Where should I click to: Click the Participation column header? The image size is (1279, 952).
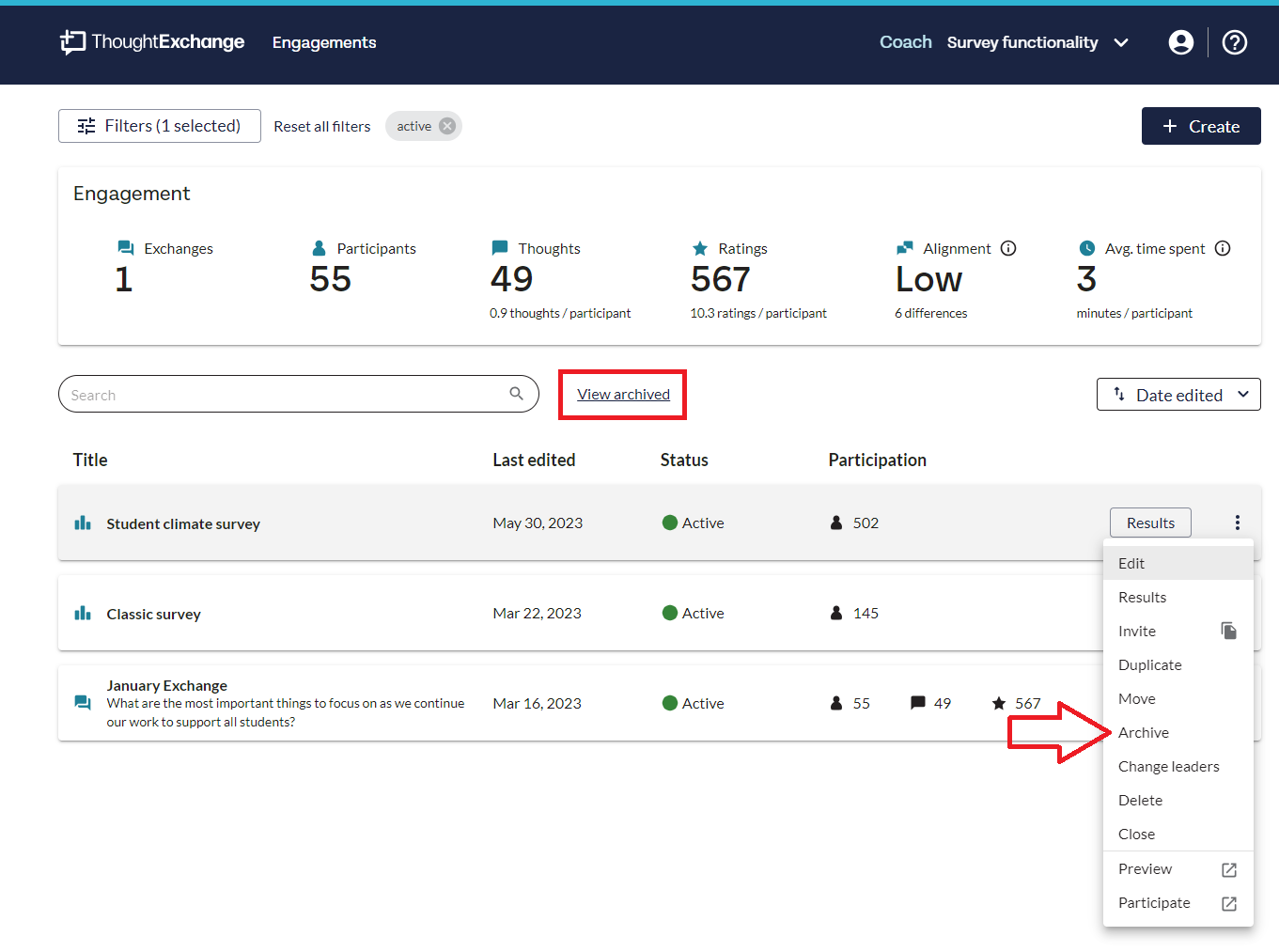878,460
